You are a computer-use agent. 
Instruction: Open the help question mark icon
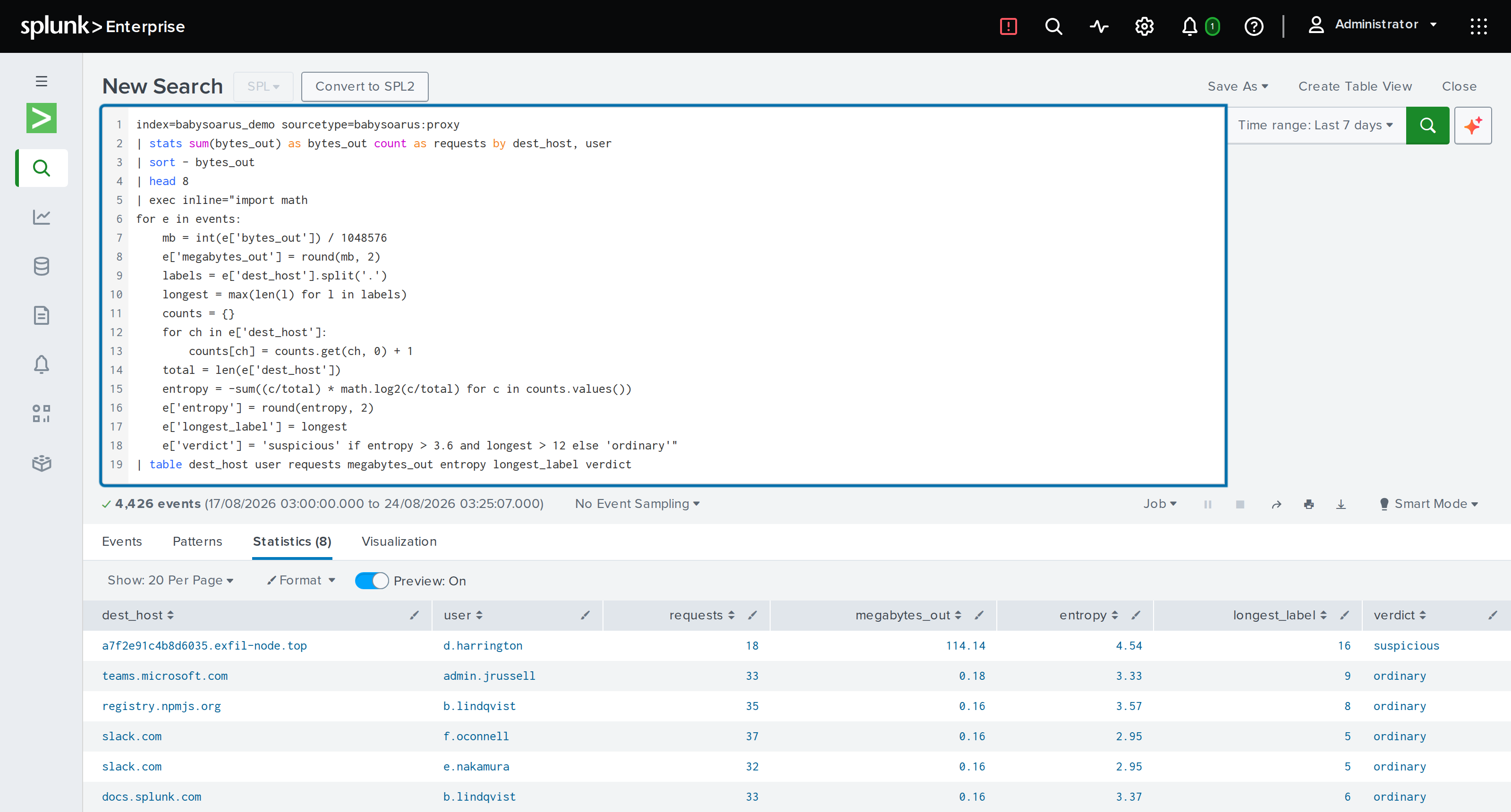[x=1254, y=26]
